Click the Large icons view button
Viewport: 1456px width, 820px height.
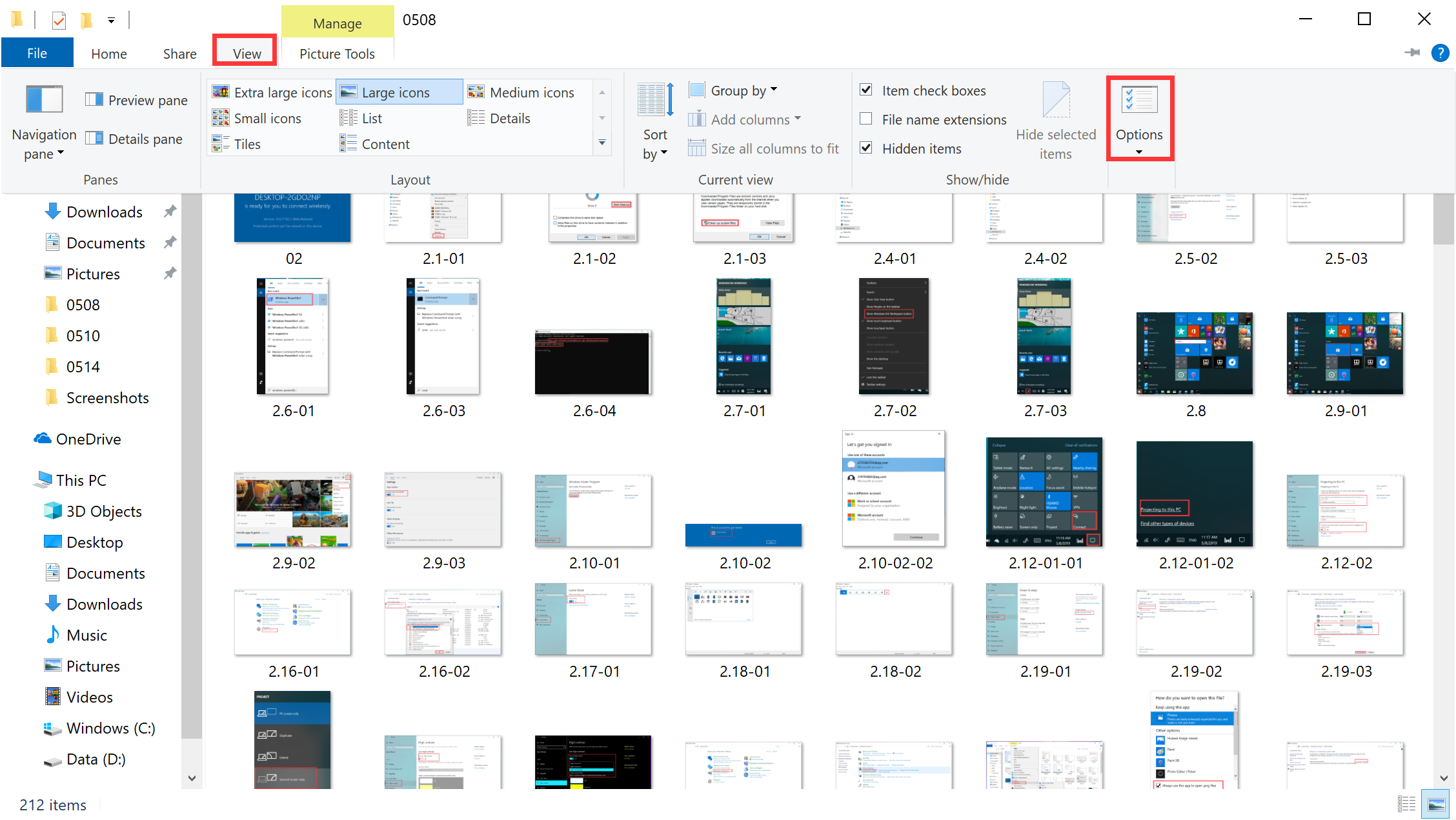397,91
